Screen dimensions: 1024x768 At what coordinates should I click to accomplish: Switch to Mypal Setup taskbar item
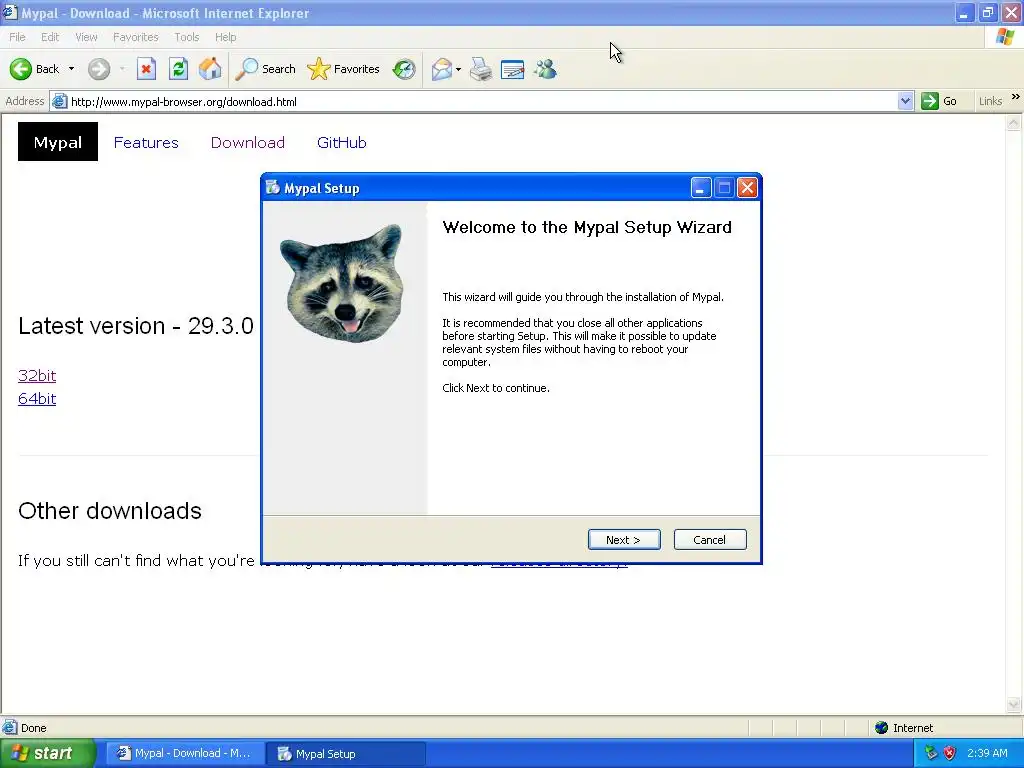346,753
